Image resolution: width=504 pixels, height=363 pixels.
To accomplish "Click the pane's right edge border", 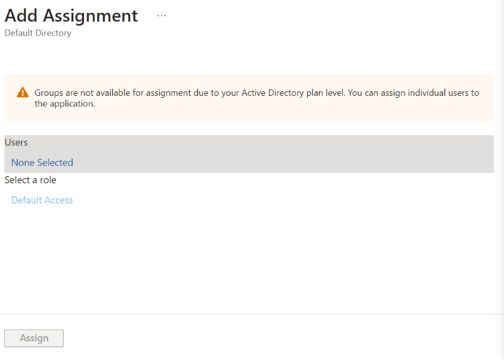I will [x=502, y=181].
